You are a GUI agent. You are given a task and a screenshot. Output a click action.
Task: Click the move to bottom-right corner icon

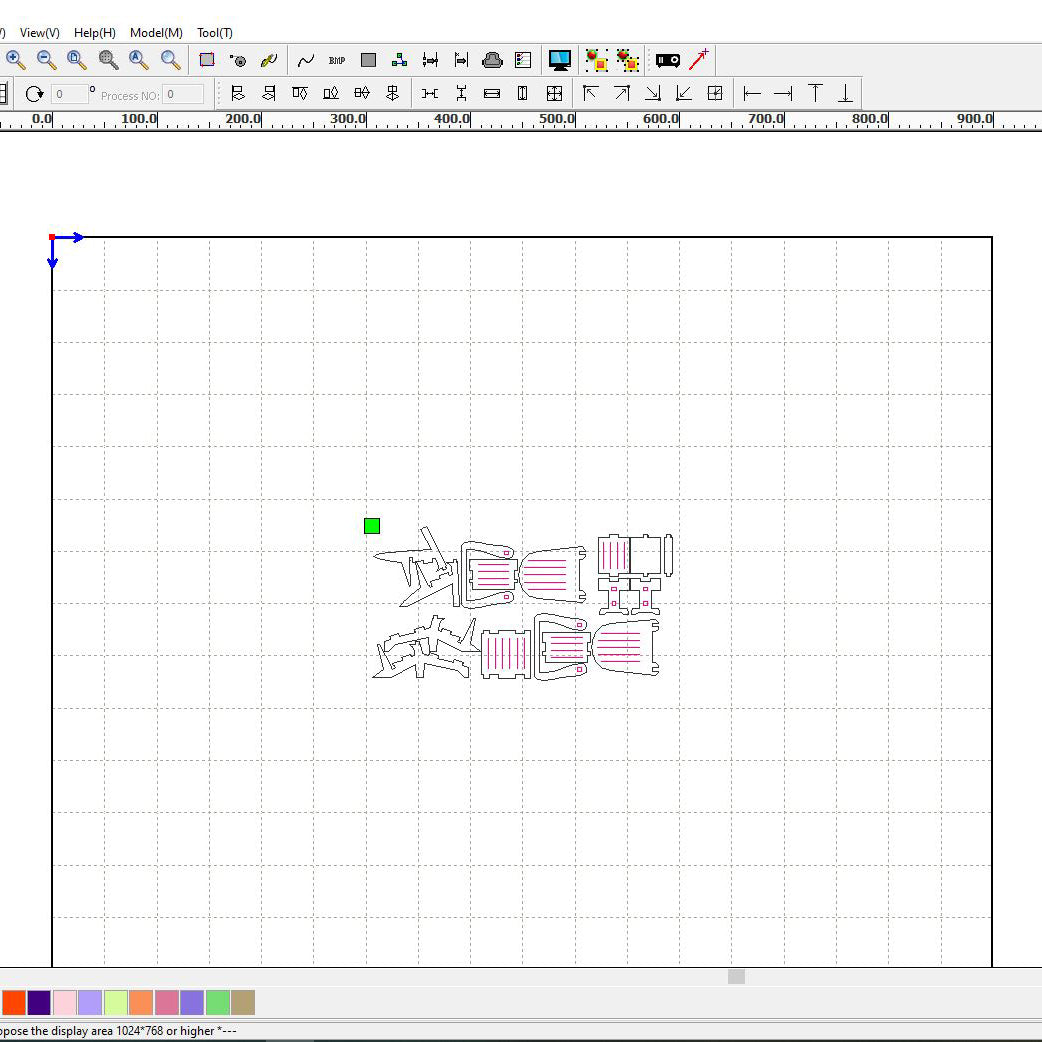[x=653, y=94]
